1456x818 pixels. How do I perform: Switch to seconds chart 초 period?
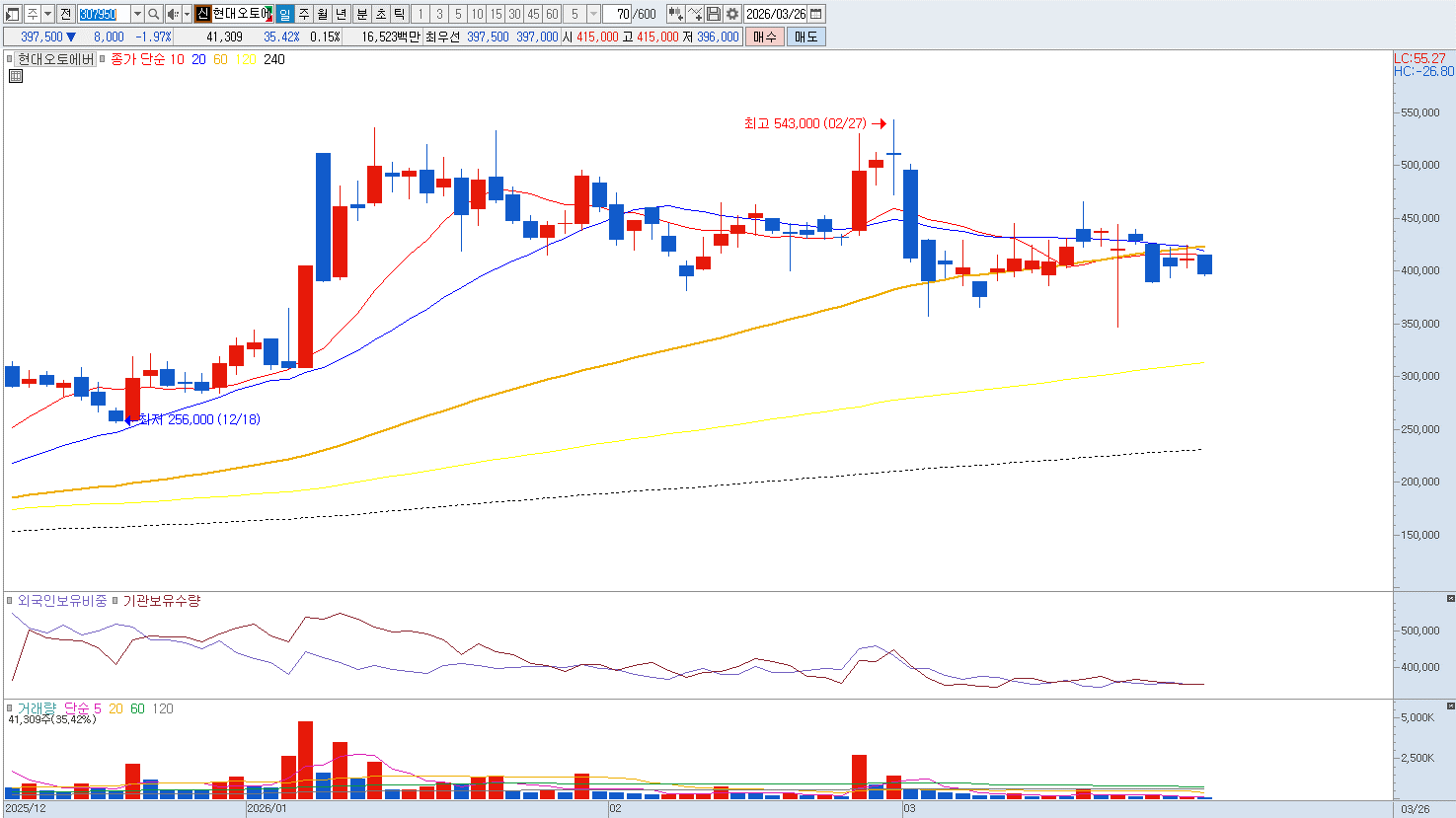381,14
